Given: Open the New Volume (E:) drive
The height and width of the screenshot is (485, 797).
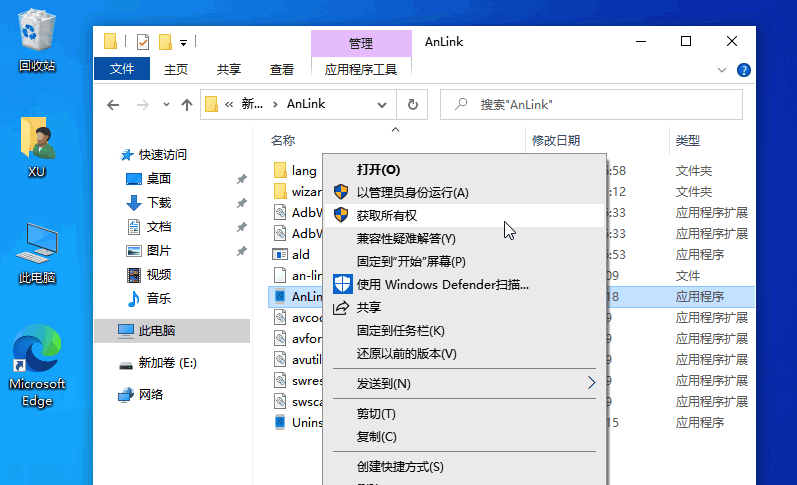Looking at the screenshot, I should pyautogui.click(x=167, y=363).
